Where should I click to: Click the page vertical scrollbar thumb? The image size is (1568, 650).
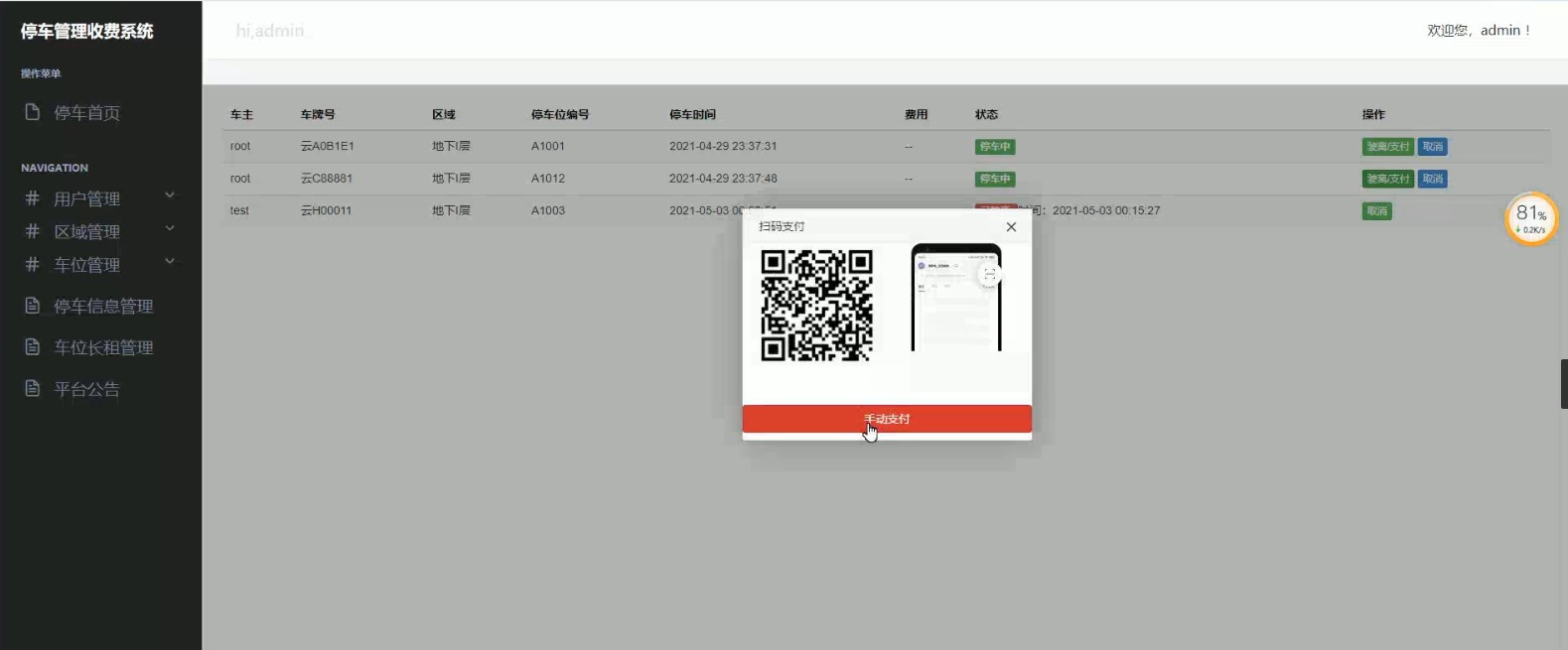1564,384
